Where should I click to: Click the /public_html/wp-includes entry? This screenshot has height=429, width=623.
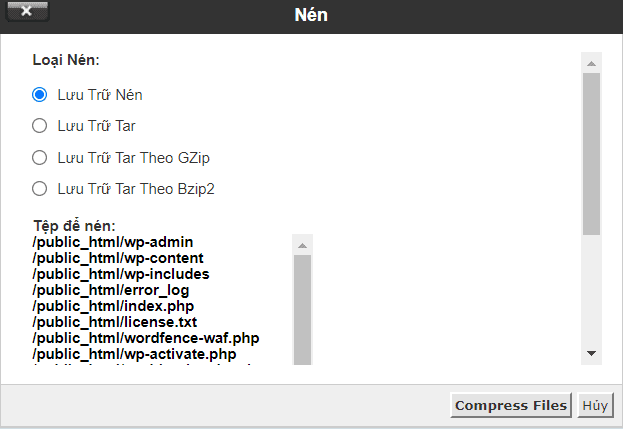point(120,274)
